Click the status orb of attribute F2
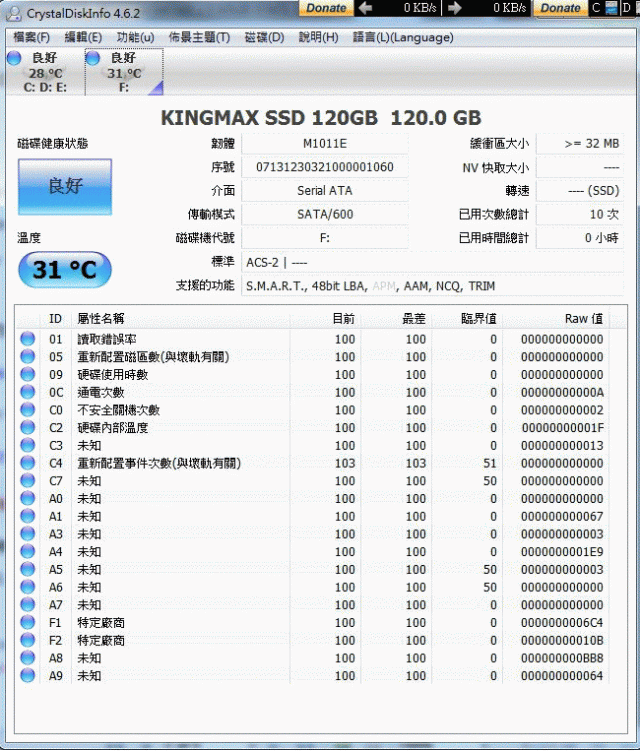640x751 pixels. [x=28, y=640]
